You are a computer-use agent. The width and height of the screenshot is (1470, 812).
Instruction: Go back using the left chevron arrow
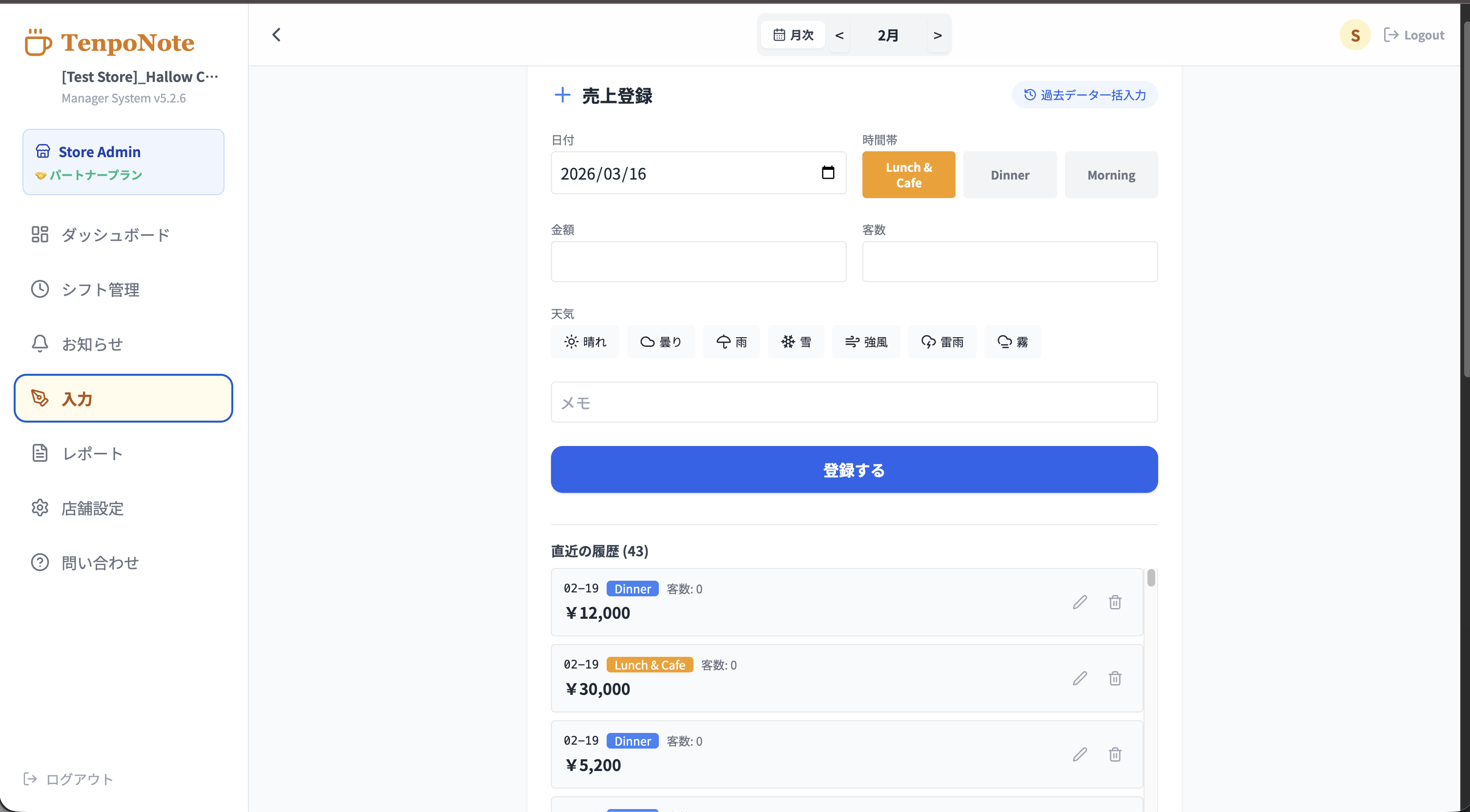[276, 35]
